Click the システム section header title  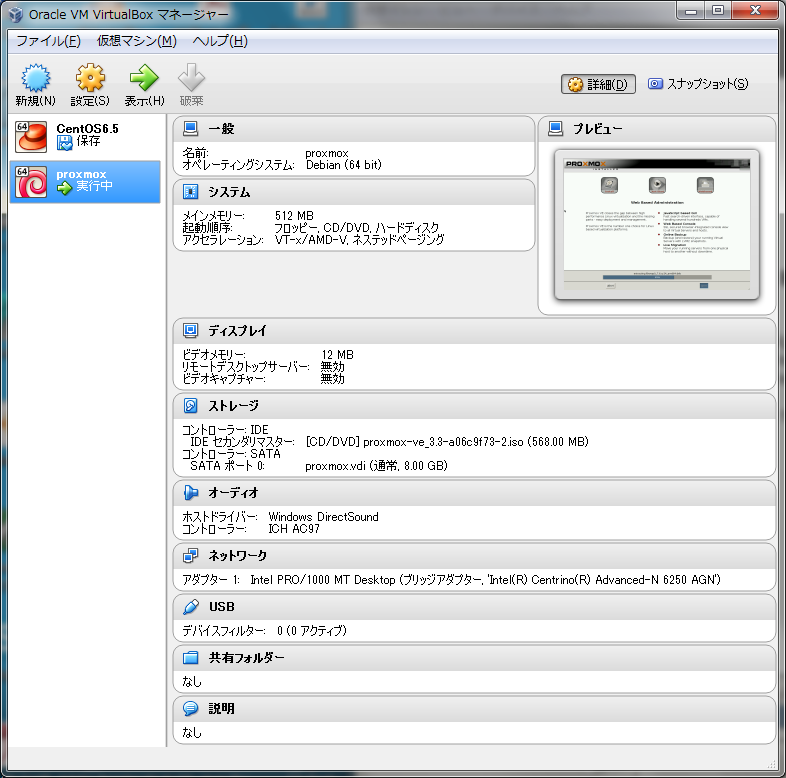pyautogui.click(x=229, y=192)
